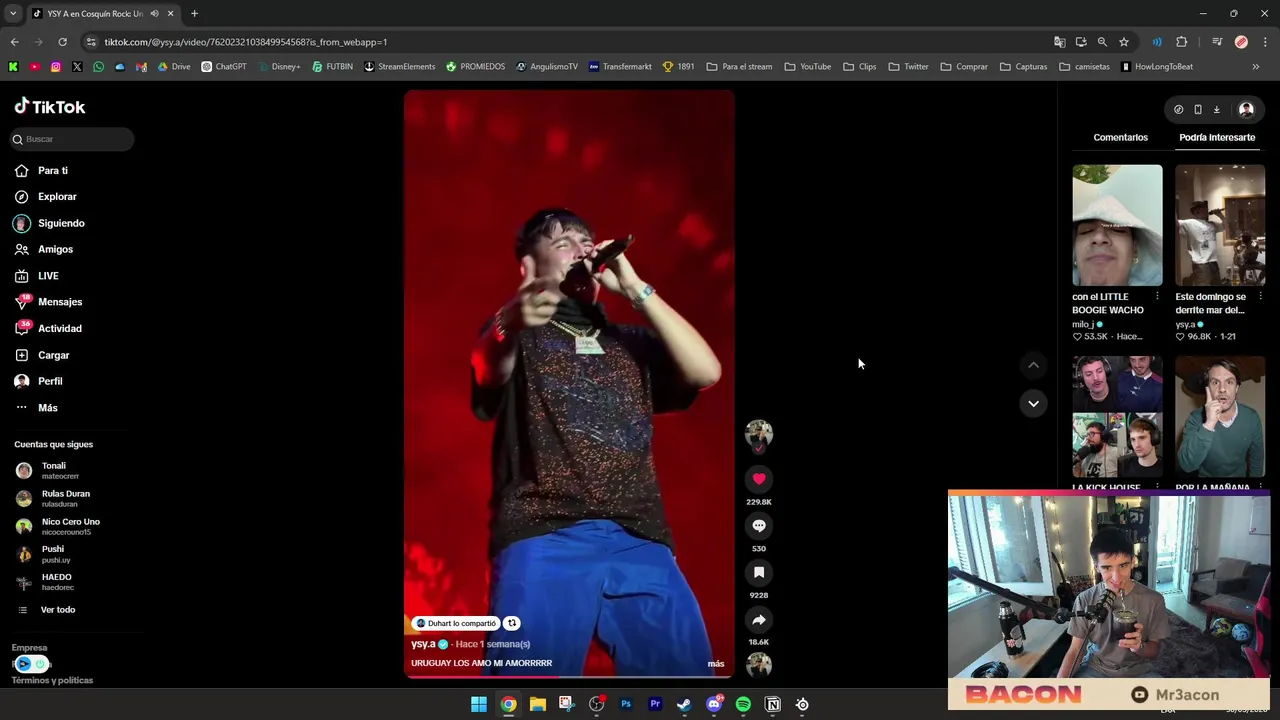Viewport: 1280px width, 720px height.
Task: Open profile avatar menu at top right
Action: click(1246, 109)
